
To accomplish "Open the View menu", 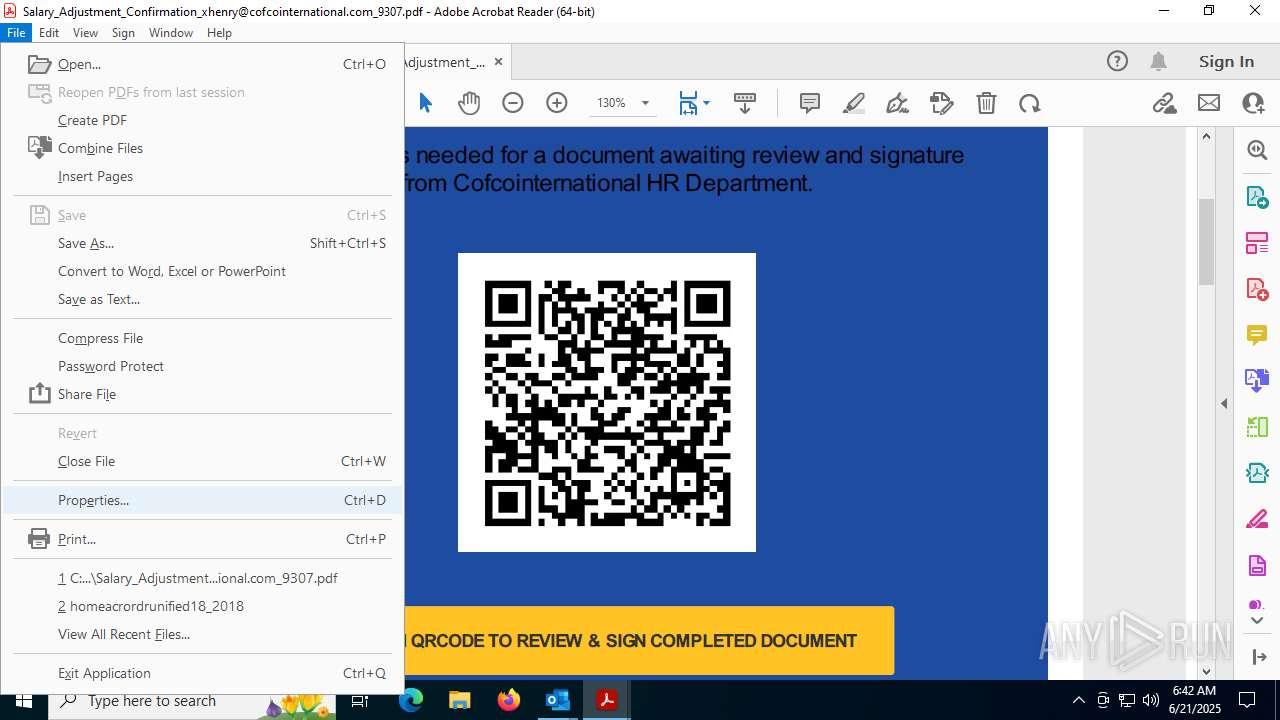I will click(x=85, y=32).
